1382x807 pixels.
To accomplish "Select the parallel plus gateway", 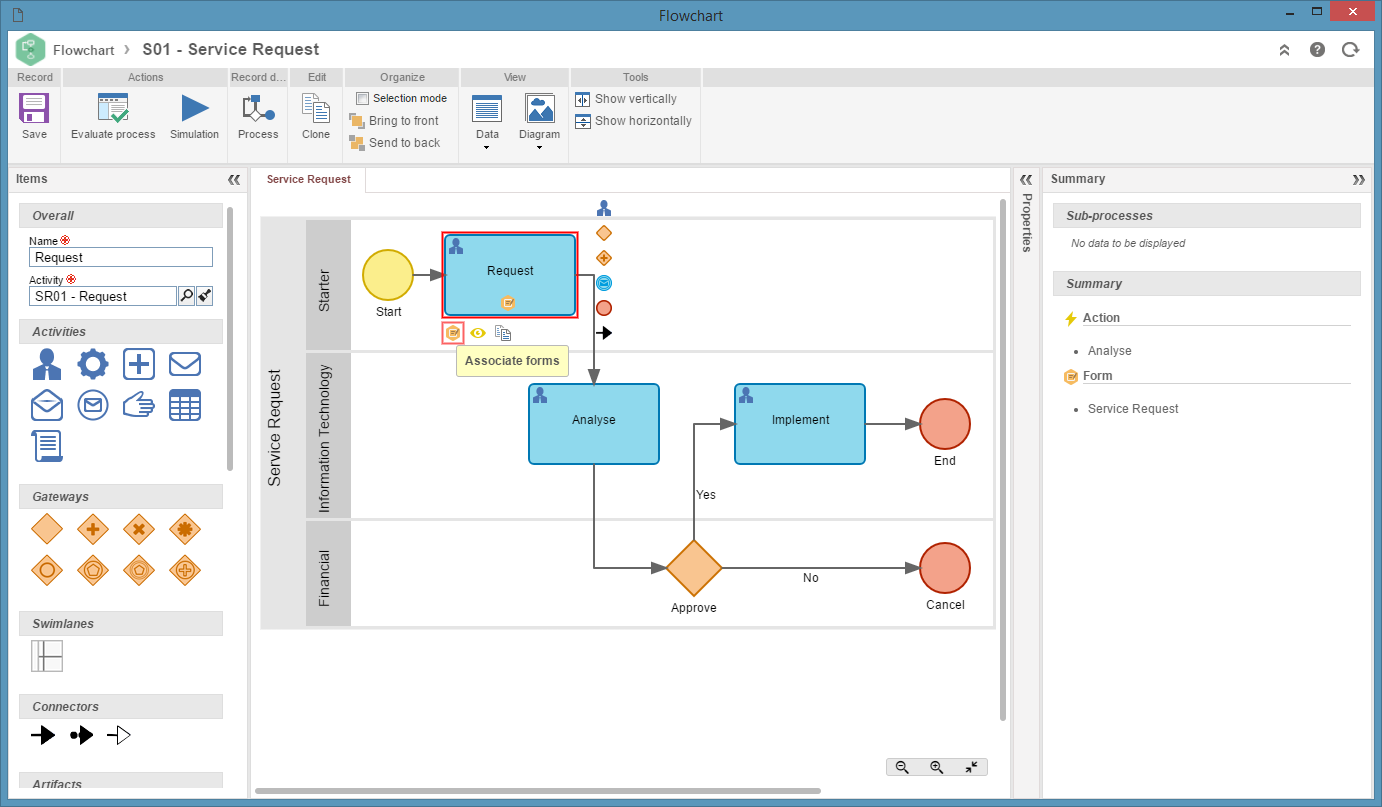I will click(x=93, y=529).
